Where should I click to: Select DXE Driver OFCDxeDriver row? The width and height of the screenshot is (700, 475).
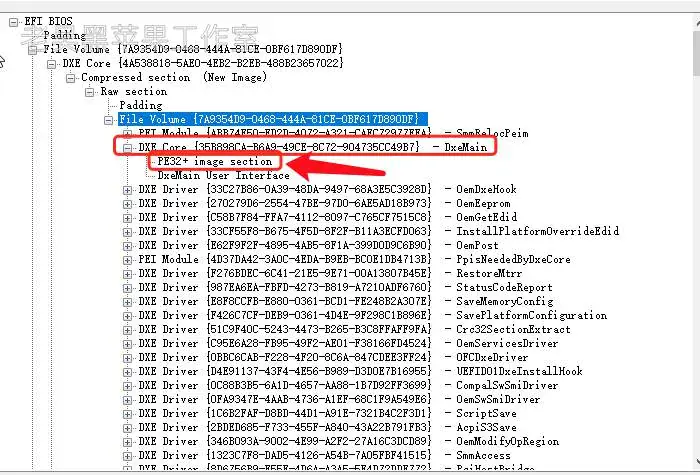pos(333,357)
